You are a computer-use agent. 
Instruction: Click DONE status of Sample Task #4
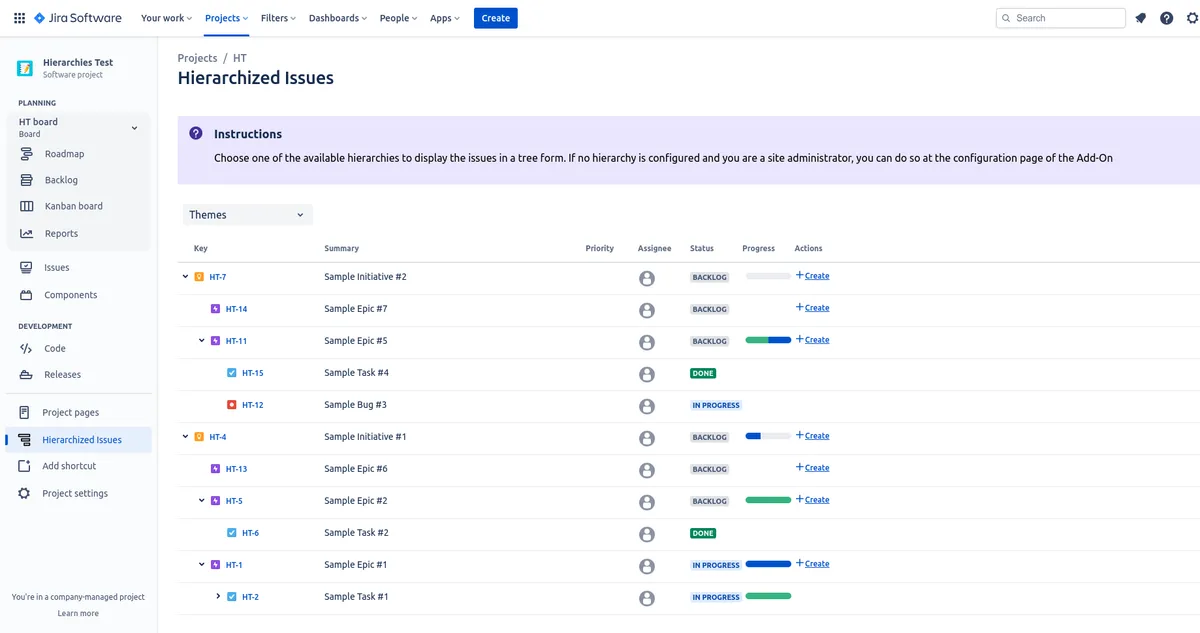click(x=703, y=373)
